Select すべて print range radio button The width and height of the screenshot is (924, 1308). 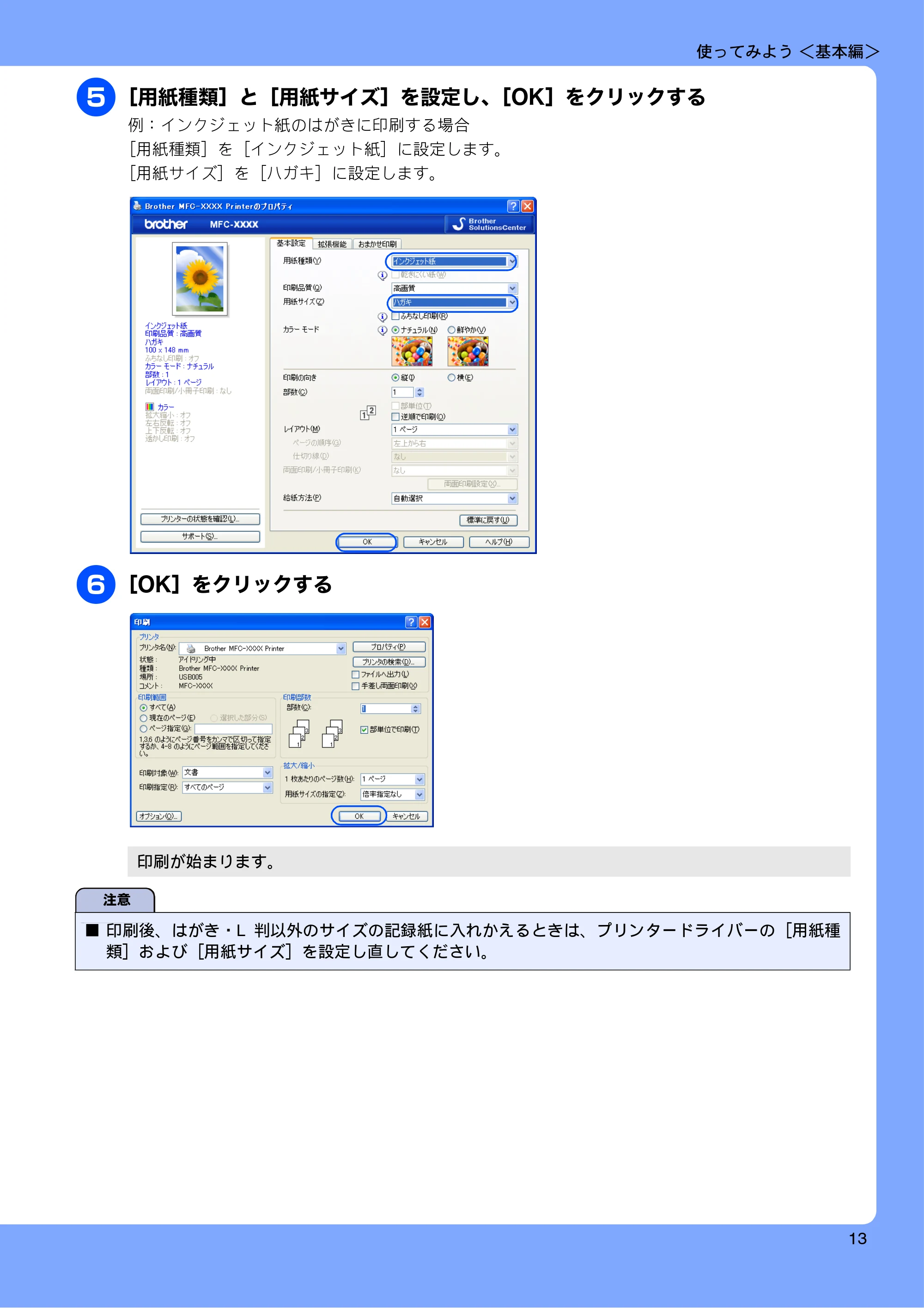point(144,707)
